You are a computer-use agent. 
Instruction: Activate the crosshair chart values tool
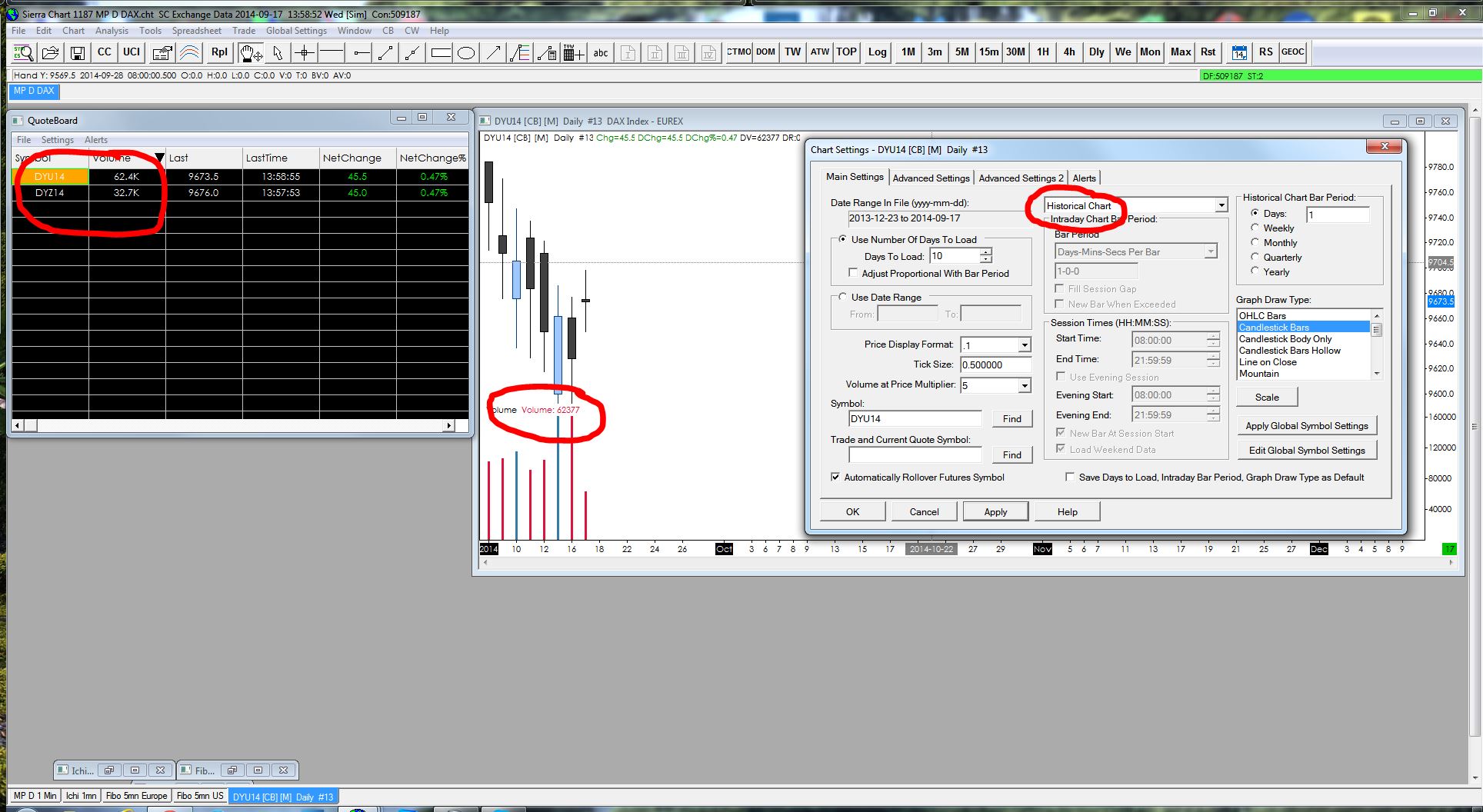(x=305, y=52)
